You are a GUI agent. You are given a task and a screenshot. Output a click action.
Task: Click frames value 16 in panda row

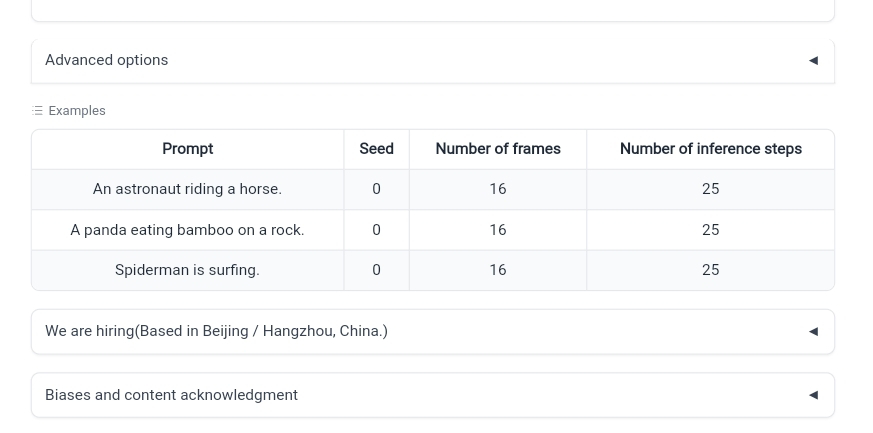click(498, 230)
